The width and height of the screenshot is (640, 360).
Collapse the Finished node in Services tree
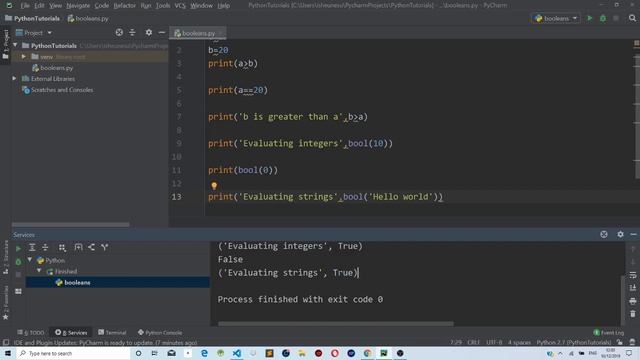pyautogui.click(x=39, y=271)
